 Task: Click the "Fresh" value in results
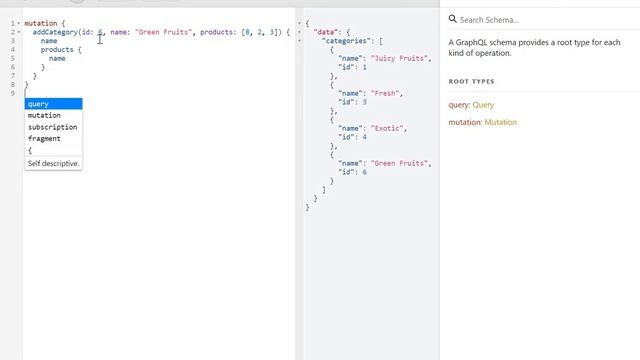pos(385,93)
